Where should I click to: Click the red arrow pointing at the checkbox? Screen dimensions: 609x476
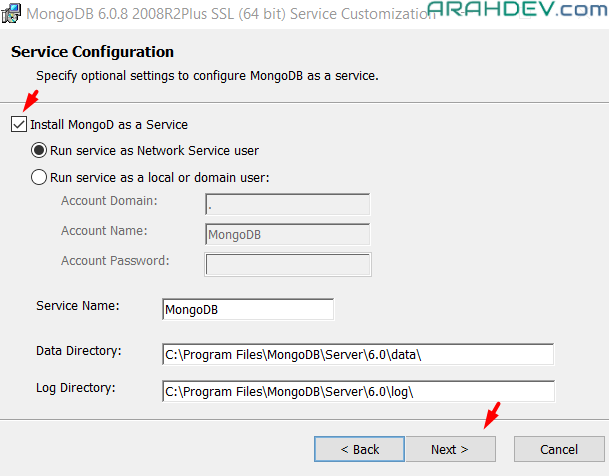tap(30, 101)
